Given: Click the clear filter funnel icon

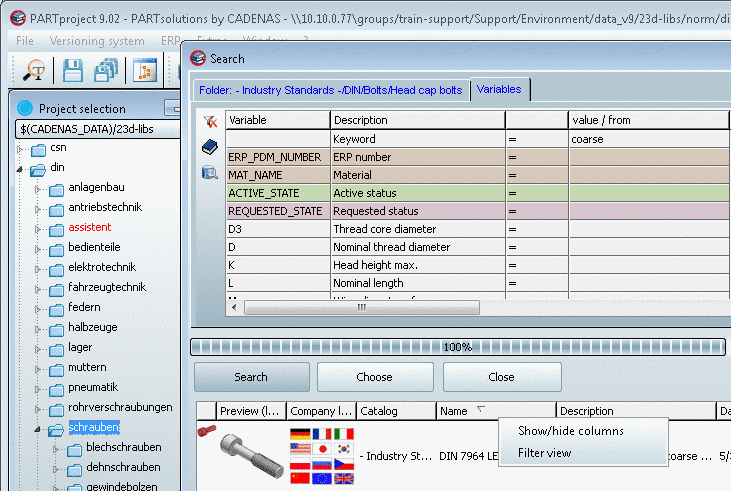Looking at the screenshot, I should click(210, 122).
